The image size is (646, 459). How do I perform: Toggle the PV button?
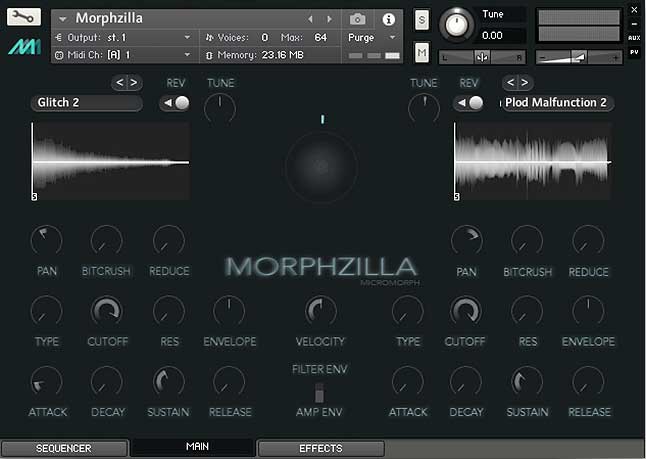[634, 52]
